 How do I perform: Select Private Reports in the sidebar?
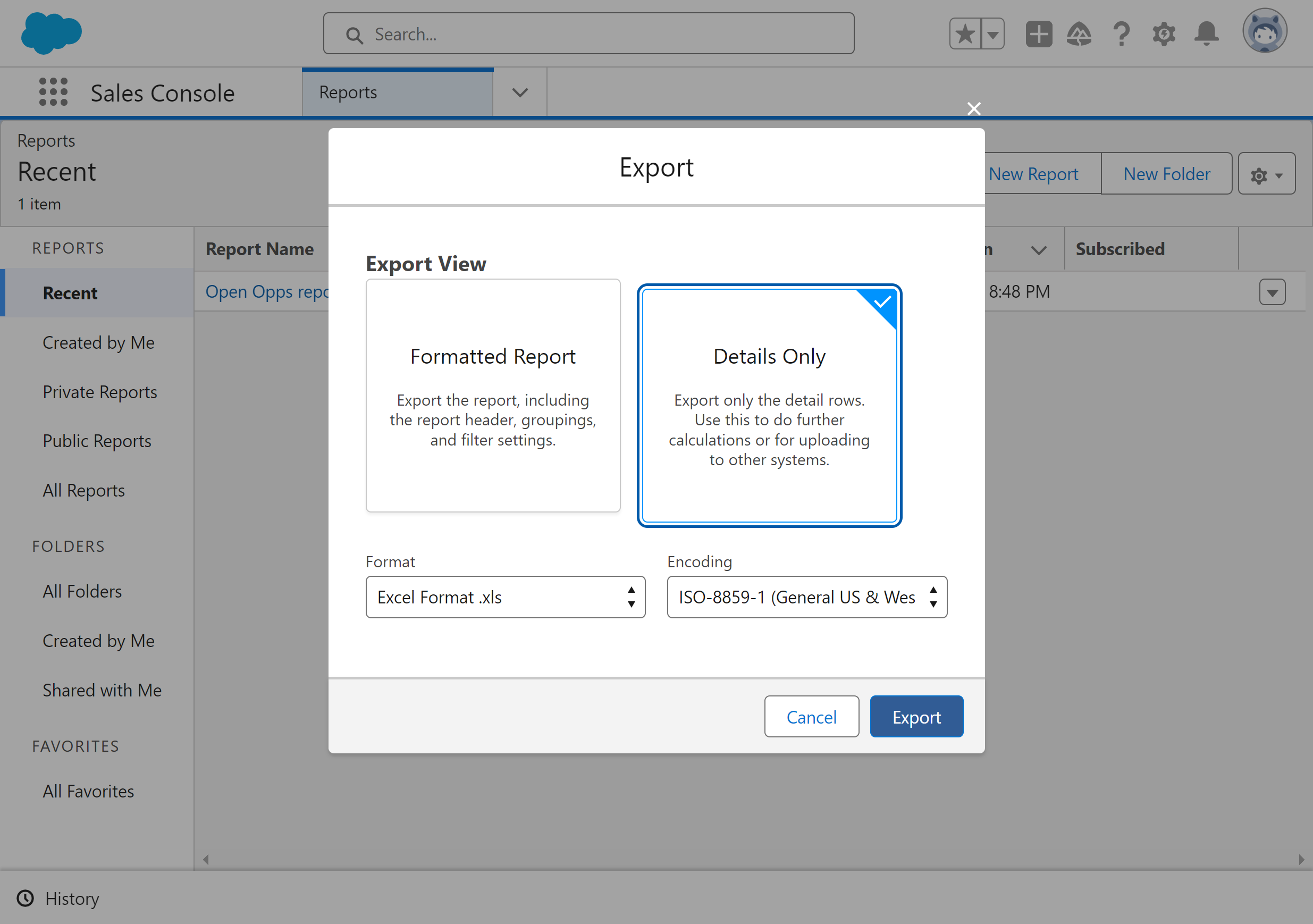pos(99,392)
